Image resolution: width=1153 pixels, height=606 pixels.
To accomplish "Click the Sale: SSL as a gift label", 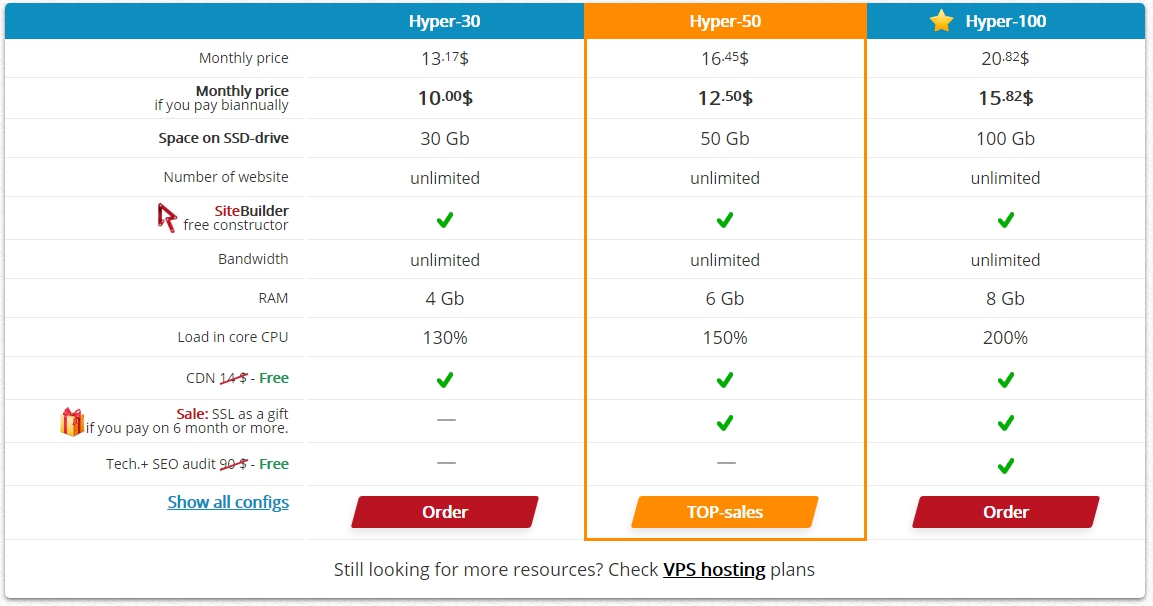I will tap(187, 421).
